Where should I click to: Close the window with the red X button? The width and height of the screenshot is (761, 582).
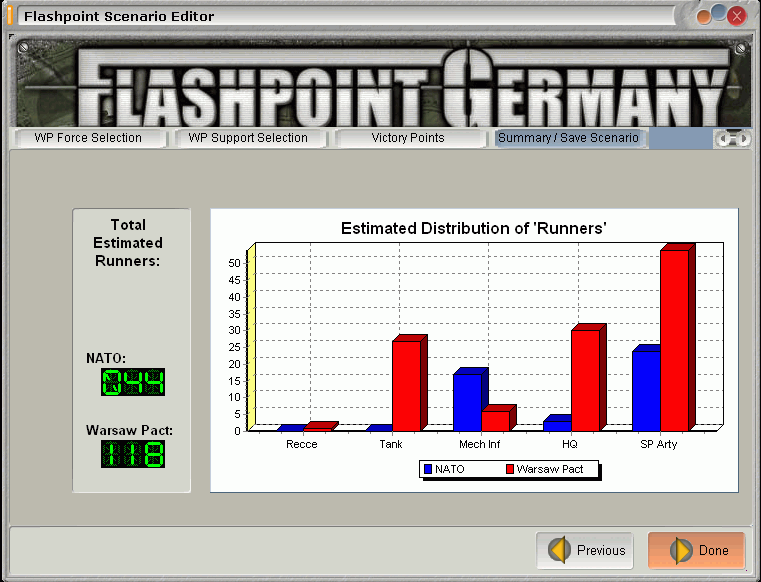[737, 17]
